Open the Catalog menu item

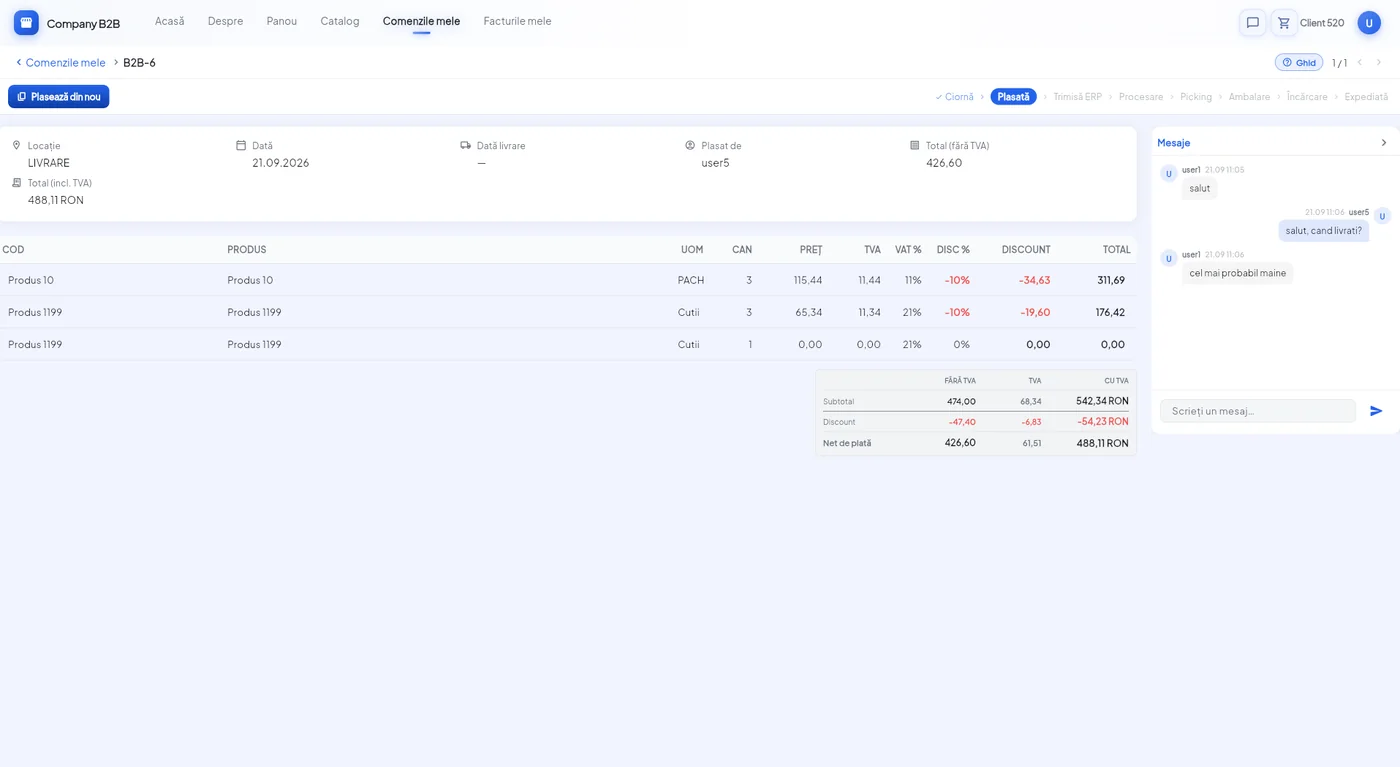[340, 21]
